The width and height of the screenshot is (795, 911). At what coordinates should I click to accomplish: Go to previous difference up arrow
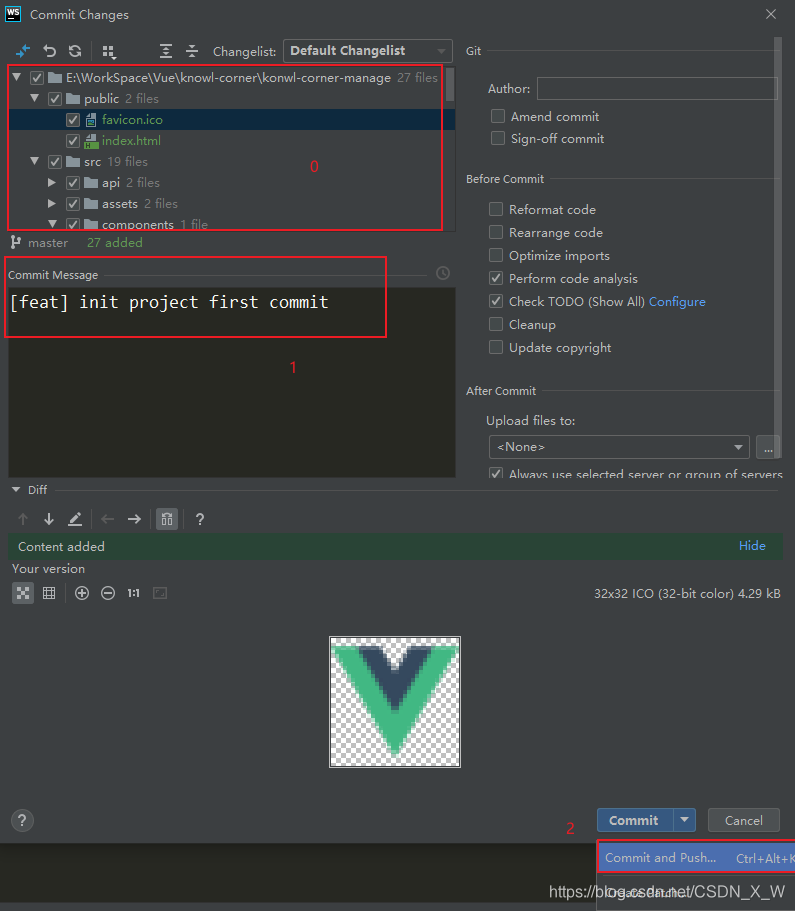[23, 519]
